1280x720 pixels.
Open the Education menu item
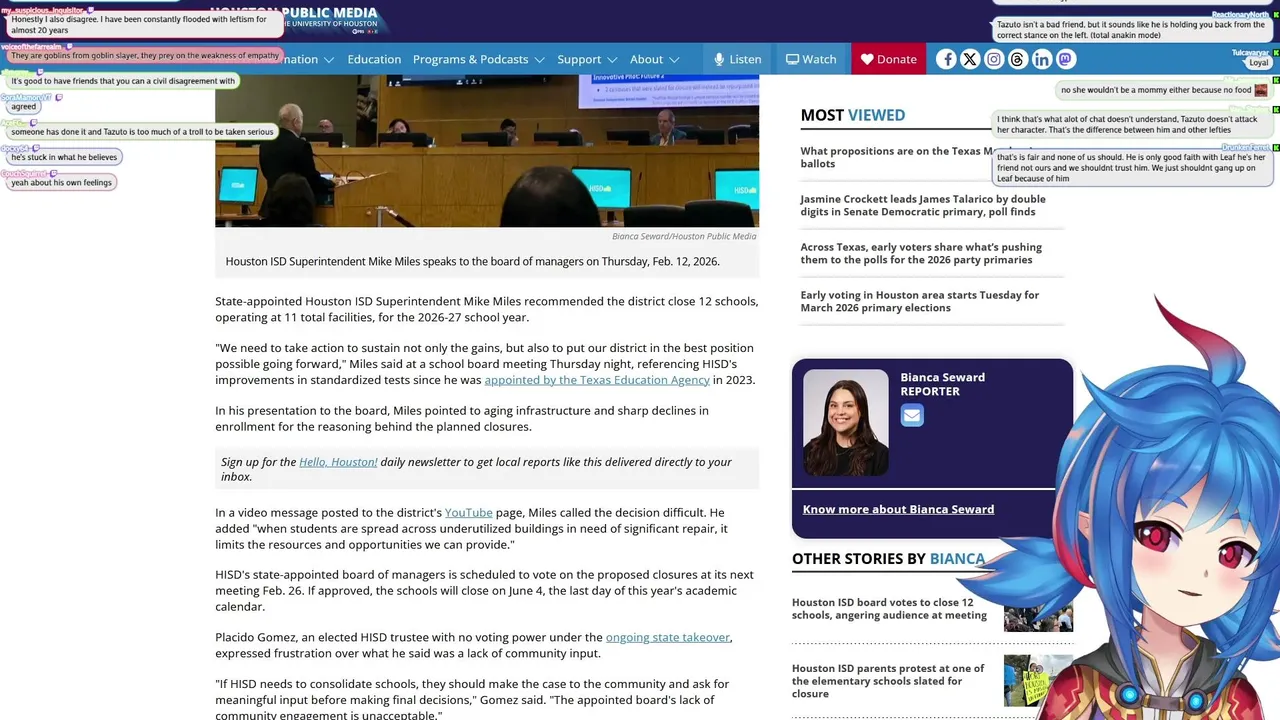(374, 59)
